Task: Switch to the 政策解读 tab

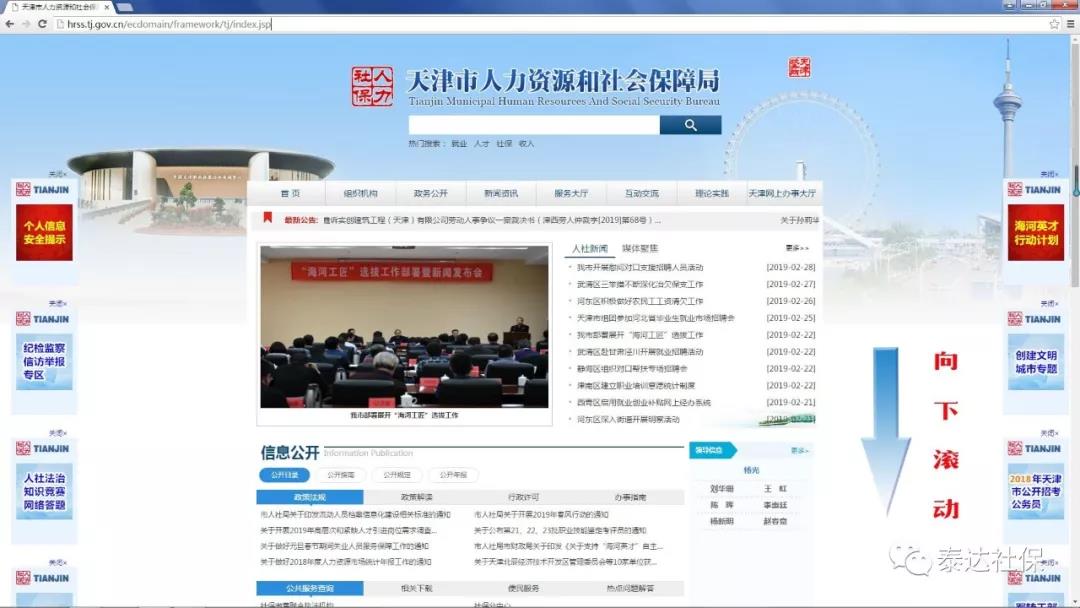Action: (x=417, y=497)
